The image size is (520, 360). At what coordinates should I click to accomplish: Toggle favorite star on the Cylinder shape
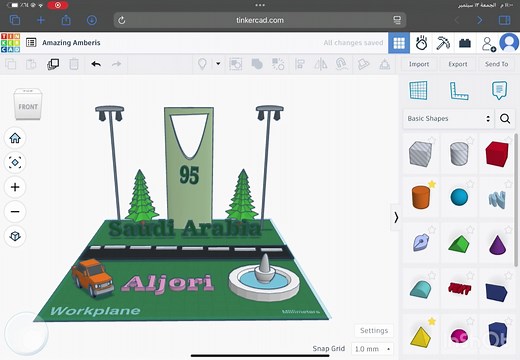(x=432, y=184)
